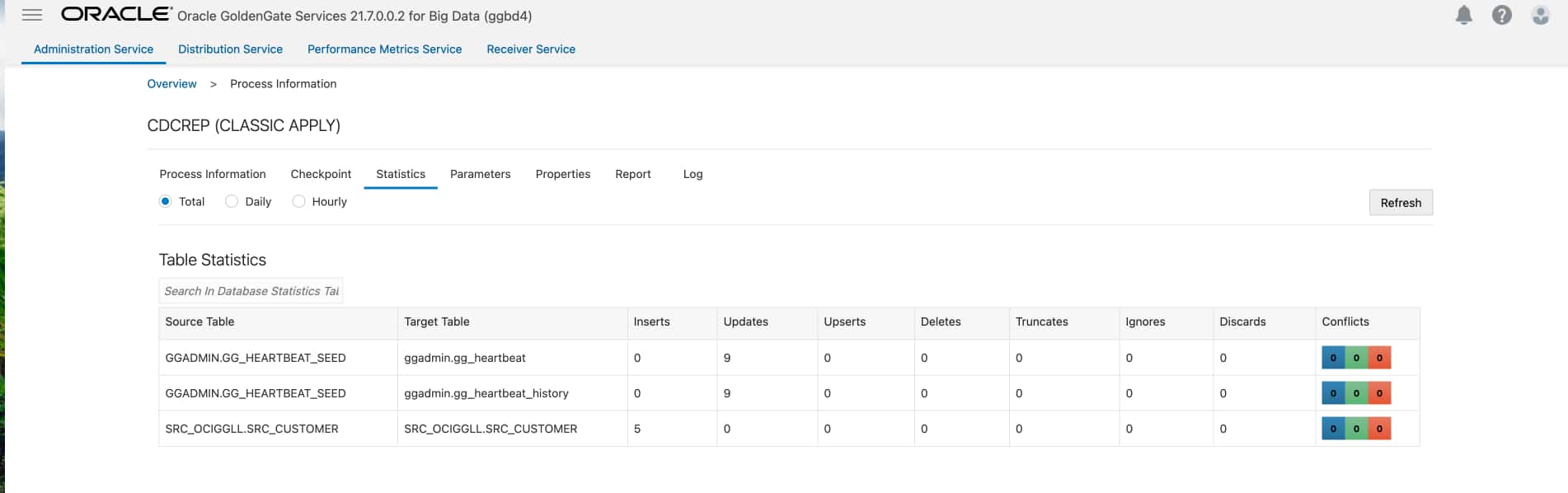Select the Daily statistics radio button
The height and width of the screenshot is (493, 1568).
click(x=232, y=201)
